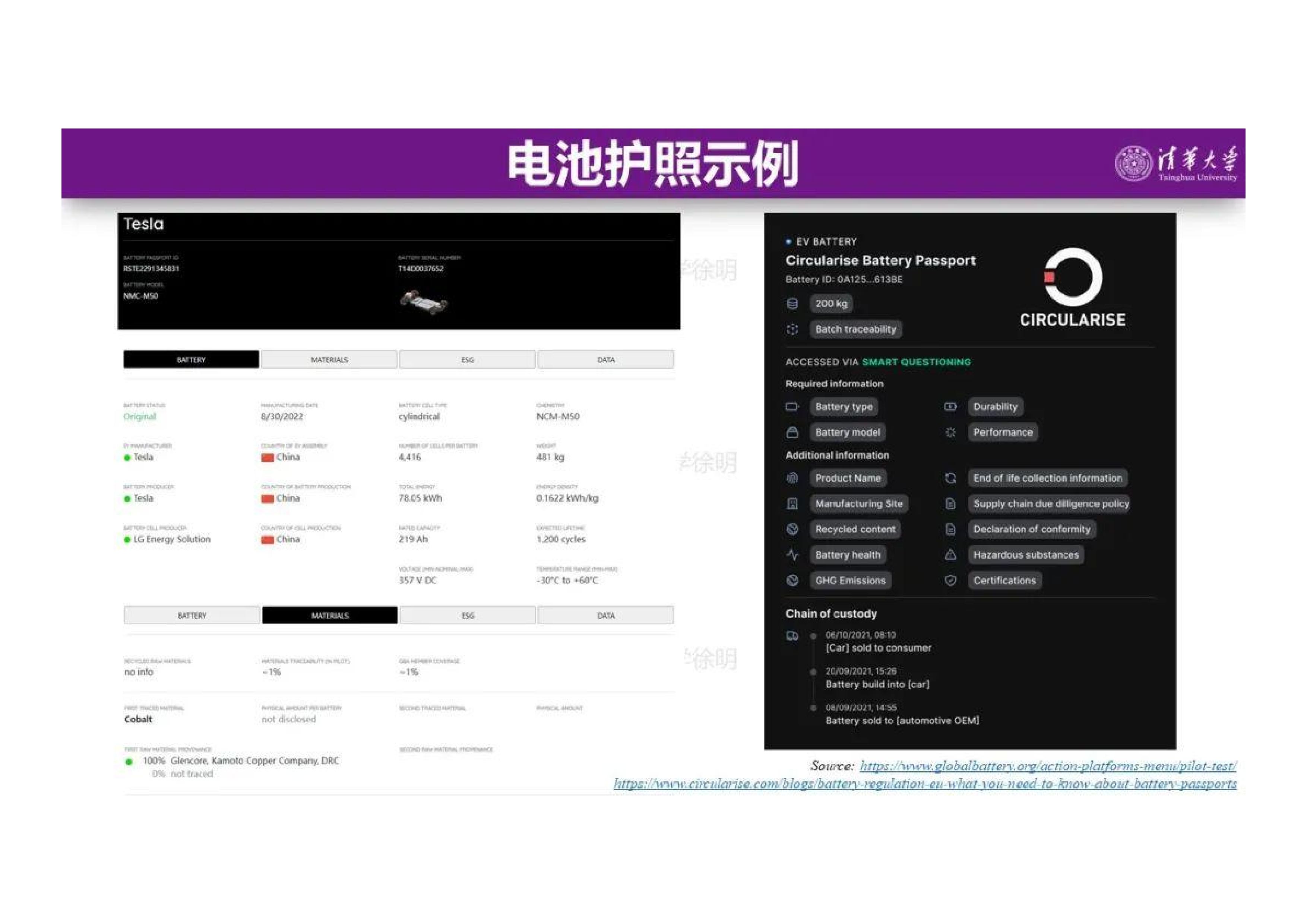Click the warning triangle beside Hazardous substances
The width and height of the screenshot is (1307, 924).
tap(950, 555)
